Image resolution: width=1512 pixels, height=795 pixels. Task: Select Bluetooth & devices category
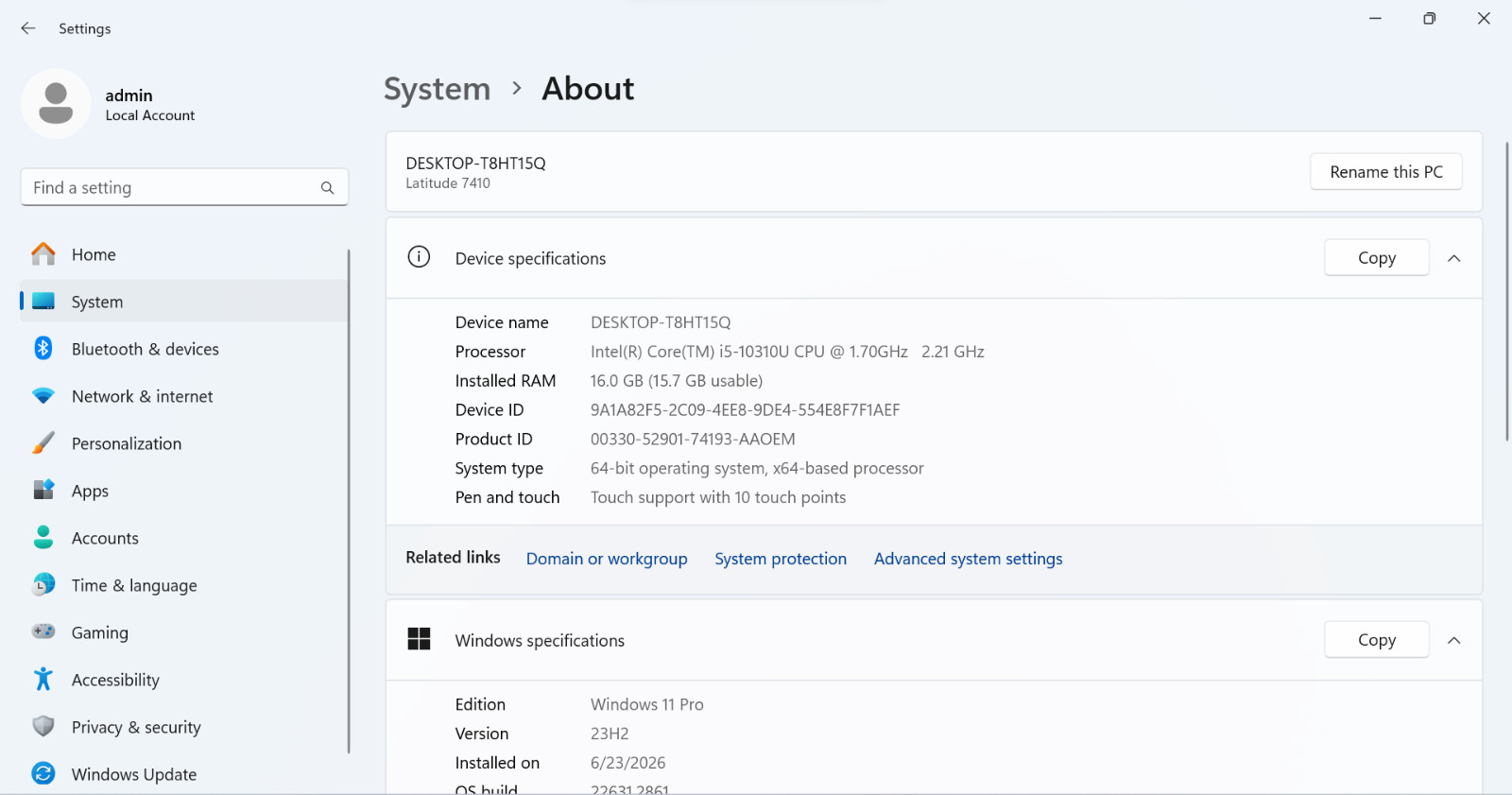[184, 349]
